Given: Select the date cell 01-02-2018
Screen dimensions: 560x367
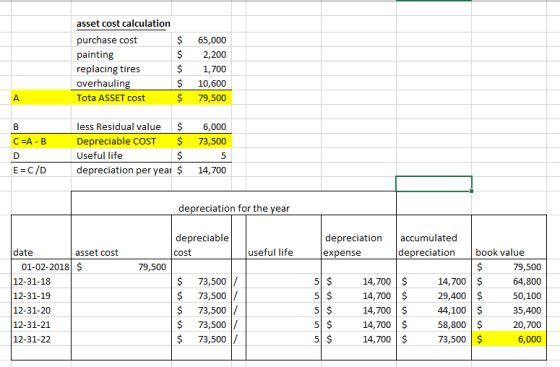Looking at the screenshot, I should (41, 267).
